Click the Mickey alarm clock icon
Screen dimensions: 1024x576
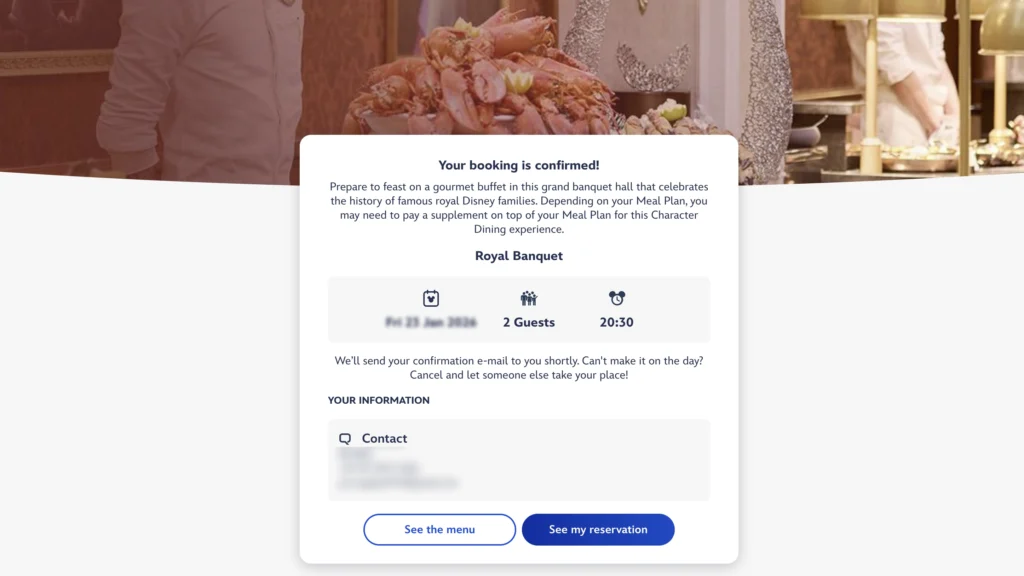coord(616,298)
